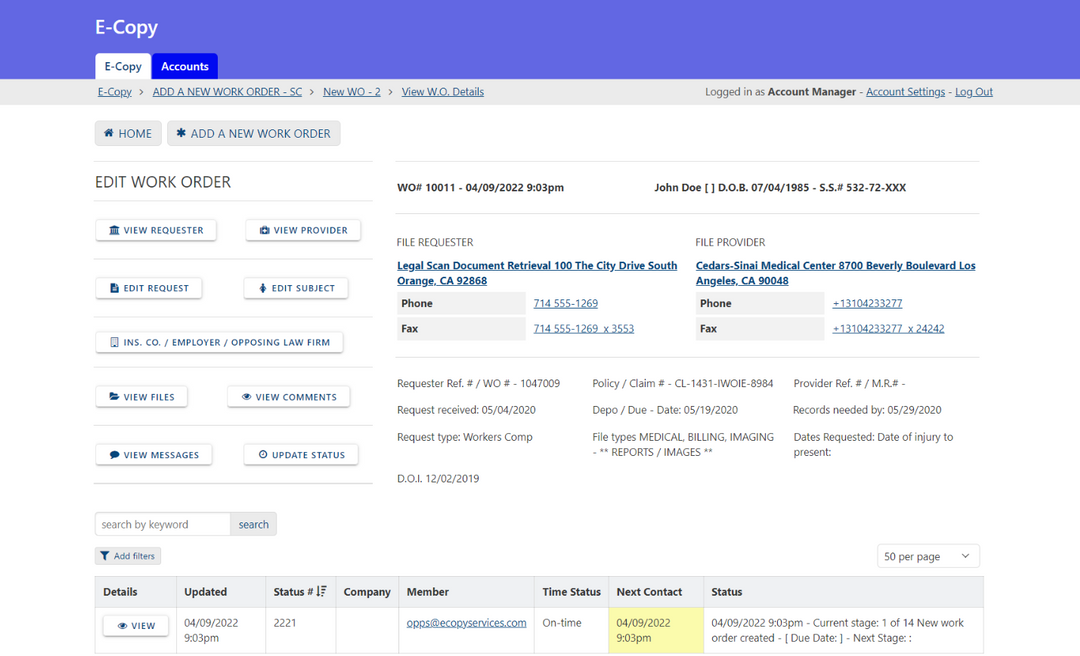
Task: Go to ADD A NEW WORK ORDER - SC breadcrumb
Action: (x=227, y=92)
